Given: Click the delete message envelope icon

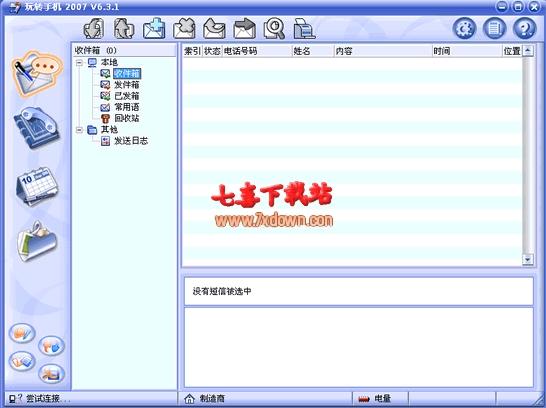Looking at the screenshot, I should (x=184, y=29).
